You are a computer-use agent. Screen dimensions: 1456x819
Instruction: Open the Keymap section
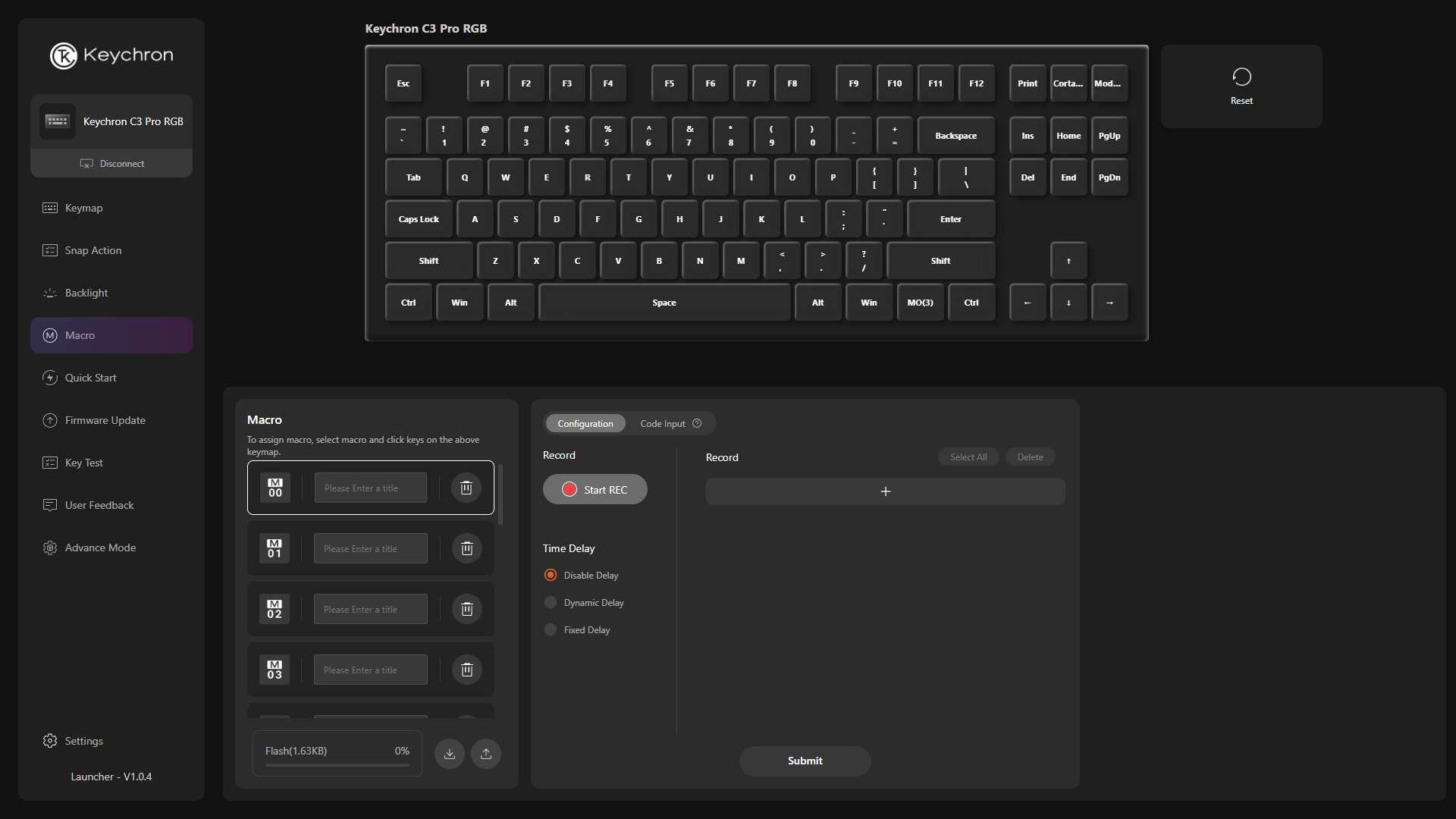point(111,208)
